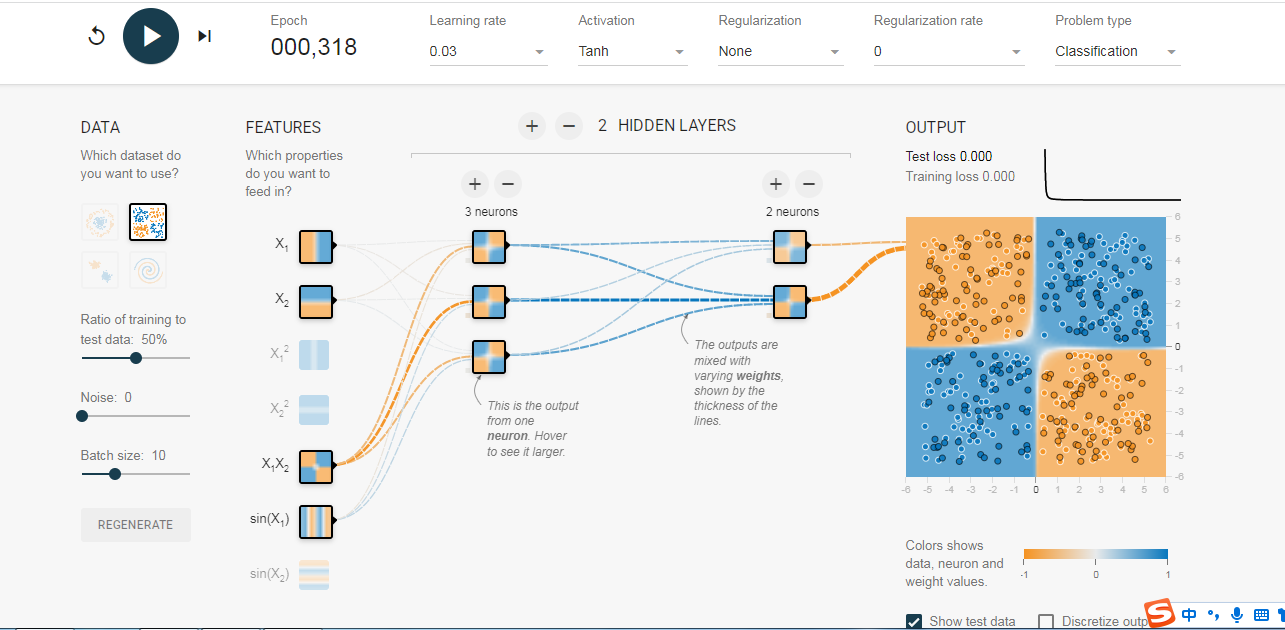This screenshot has height=630, width=1285.
Task: Add a hidden layer with plus
Action: pyautogui.click(x=532, y=126)
